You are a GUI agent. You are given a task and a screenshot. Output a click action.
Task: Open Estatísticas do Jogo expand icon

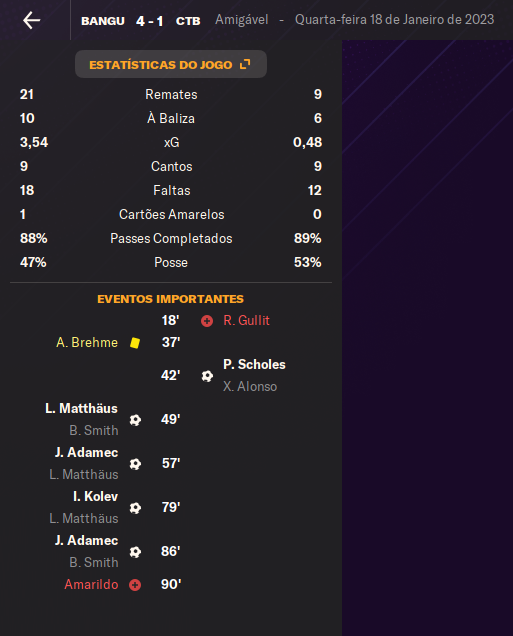tap(245, 64)
